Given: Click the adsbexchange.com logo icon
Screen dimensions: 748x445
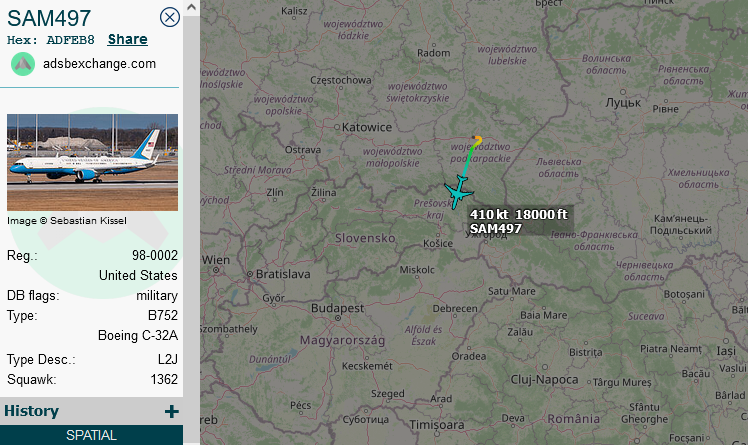Looking at the screenshot, I should tap(23, 64).
